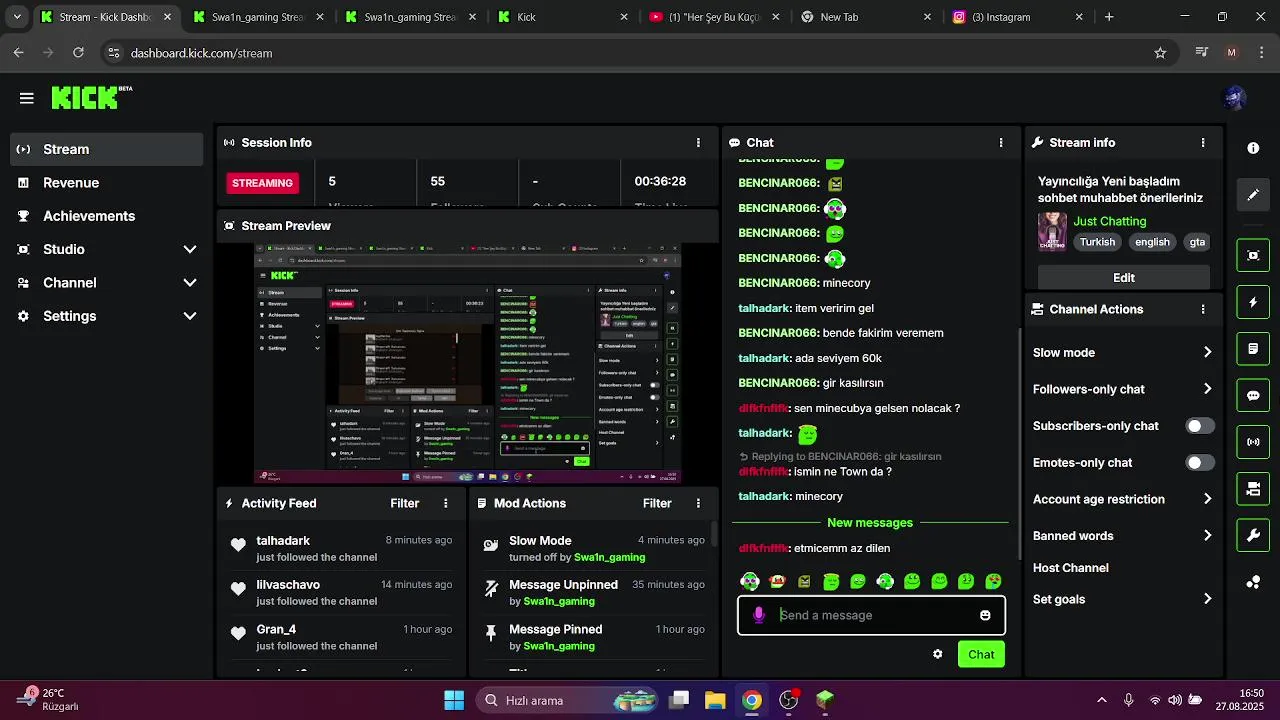This screenshot has height=720, width=1280.
Task: Open the emoji picker smiley icon
Action: click(x=985, y=615)
